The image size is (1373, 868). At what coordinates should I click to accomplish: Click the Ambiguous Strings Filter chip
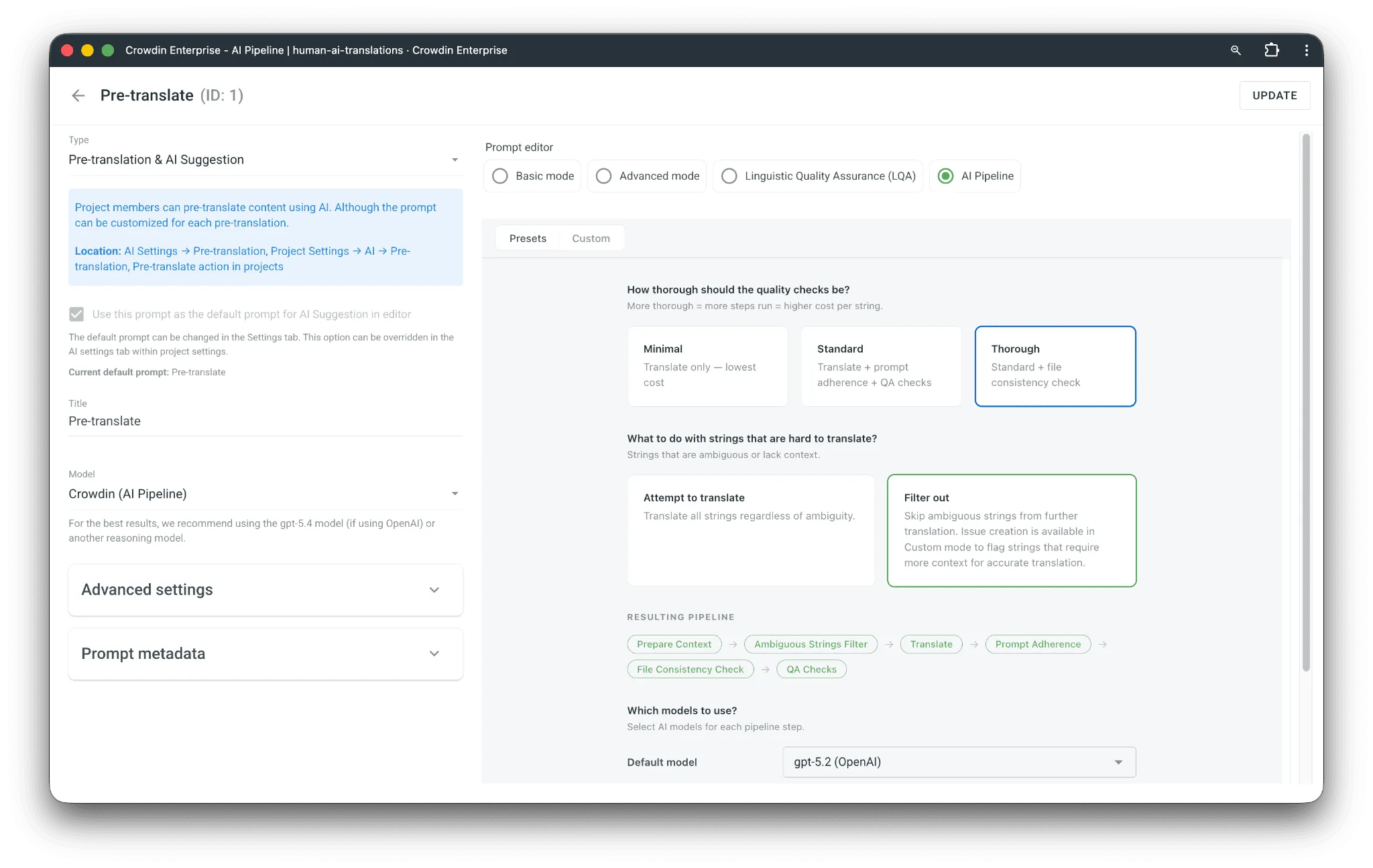click(x=811, y=644)
